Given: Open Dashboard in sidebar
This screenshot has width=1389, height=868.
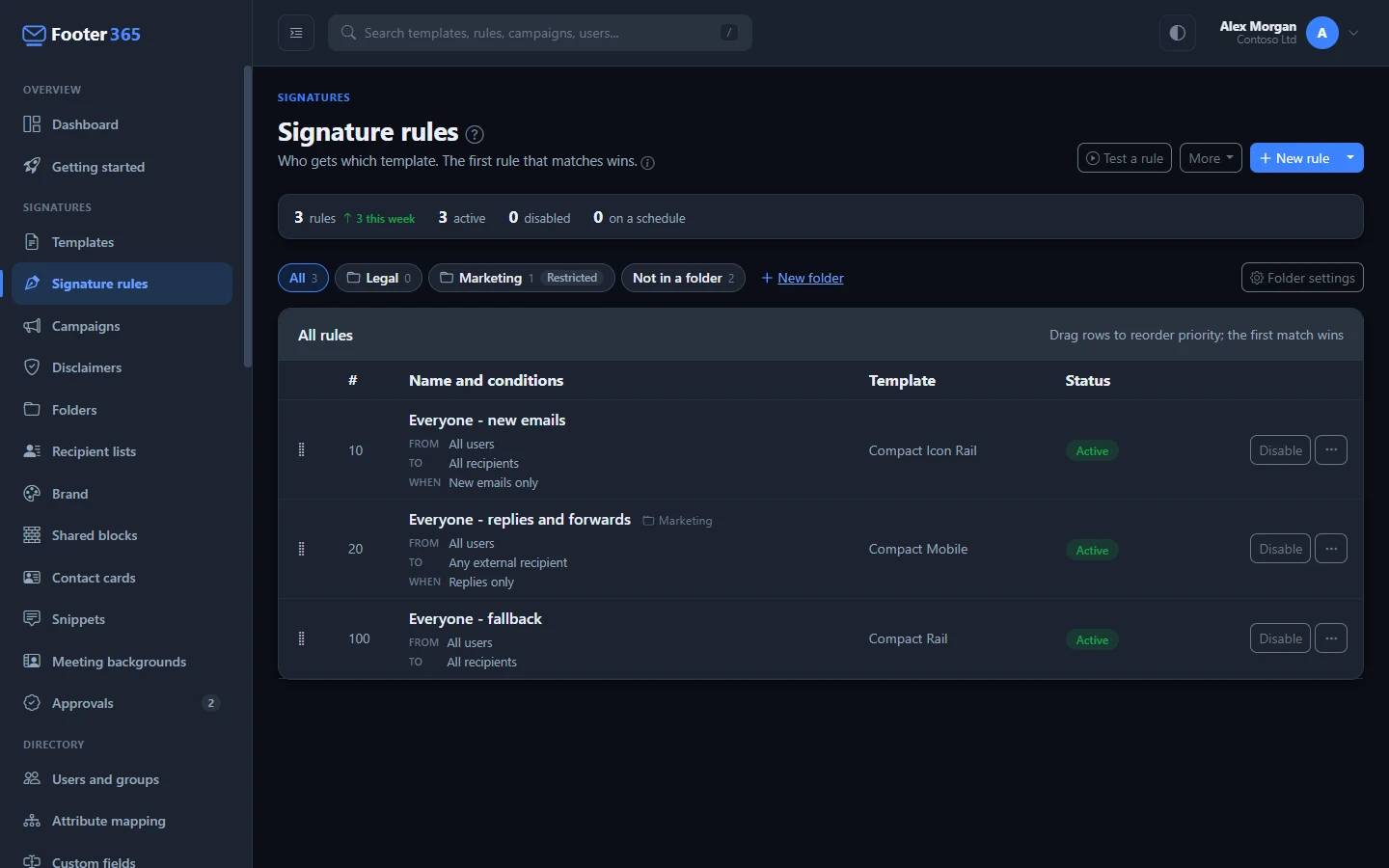Looking at the screenshot, I should [122, 124].
